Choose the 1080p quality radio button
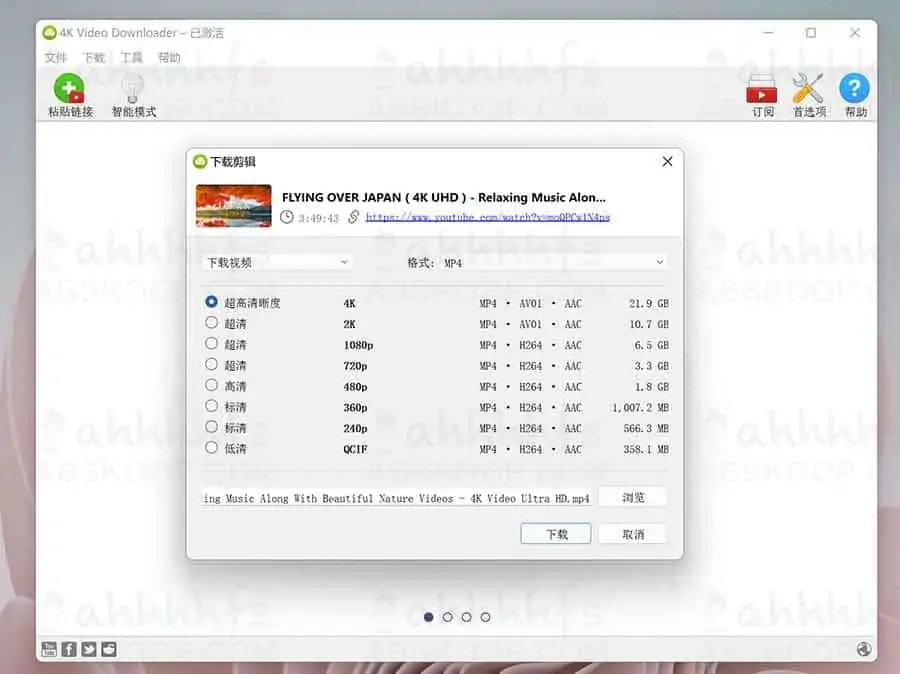Screen dimensions: 900x674 [211, 343]
